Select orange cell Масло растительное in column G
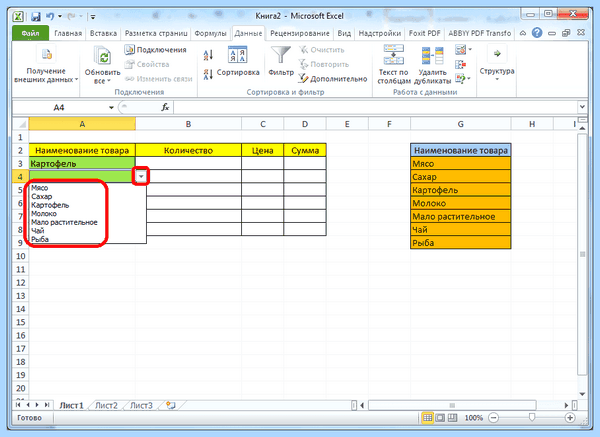The image size is (600, 437). 461,216
